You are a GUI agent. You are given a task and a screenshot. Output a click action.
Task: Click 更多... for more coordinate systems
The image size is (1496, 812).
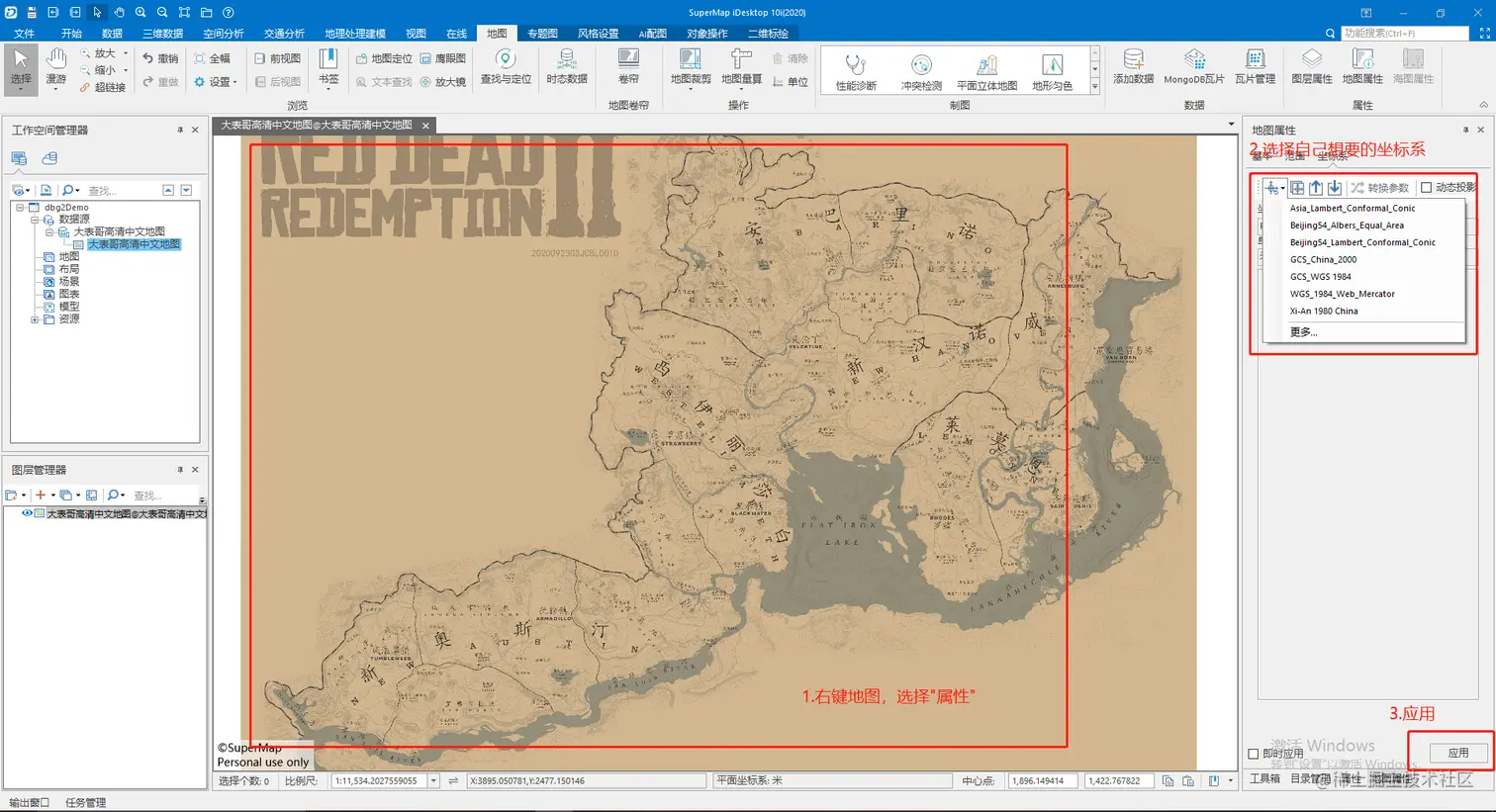[1303, 332]
